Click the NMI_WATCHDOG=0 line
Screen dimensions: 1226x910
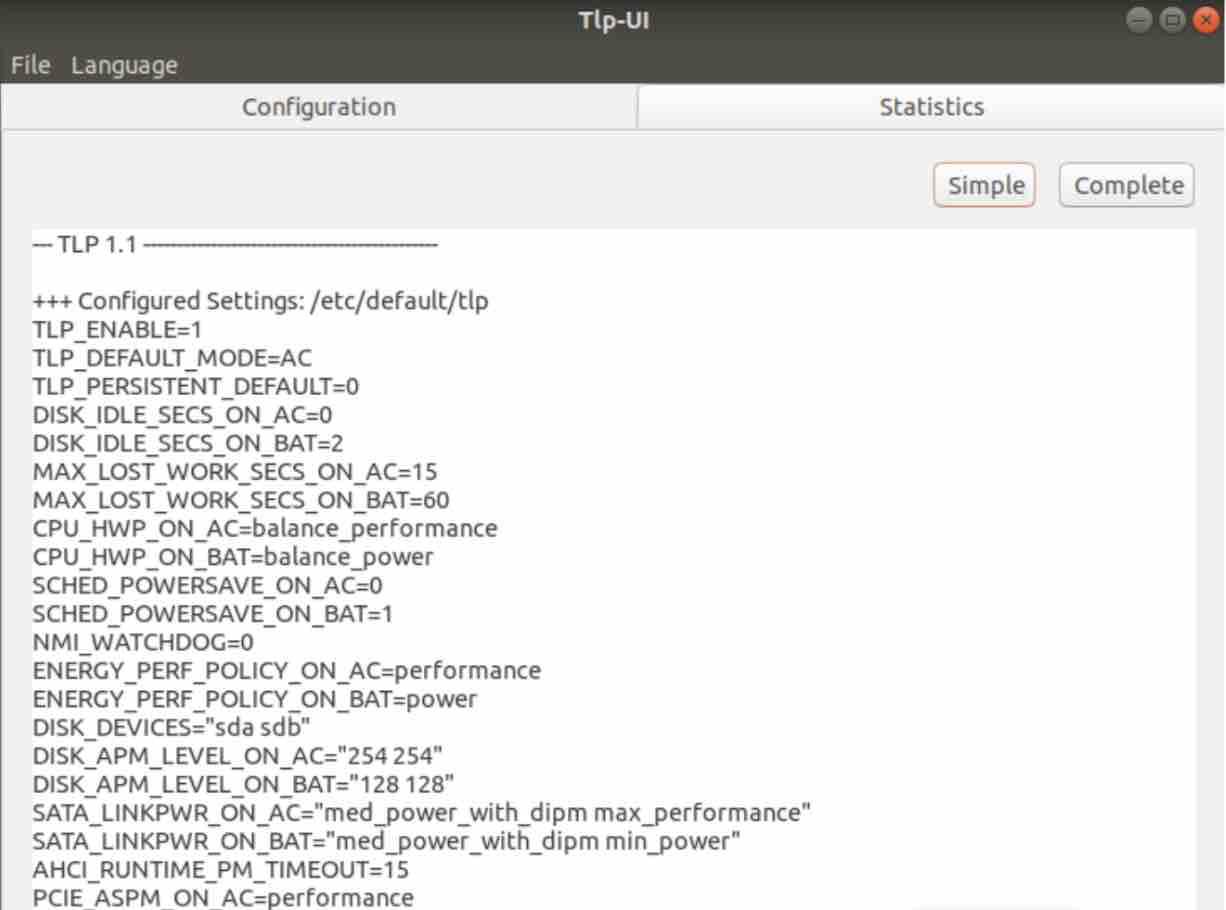(143, 642)
